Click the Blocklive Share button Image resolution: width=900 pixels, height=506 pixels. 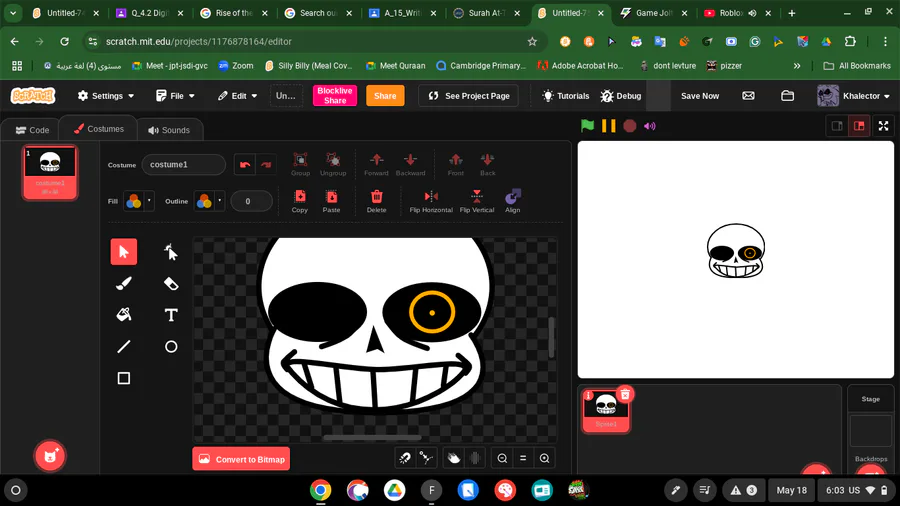pos(335,96)
